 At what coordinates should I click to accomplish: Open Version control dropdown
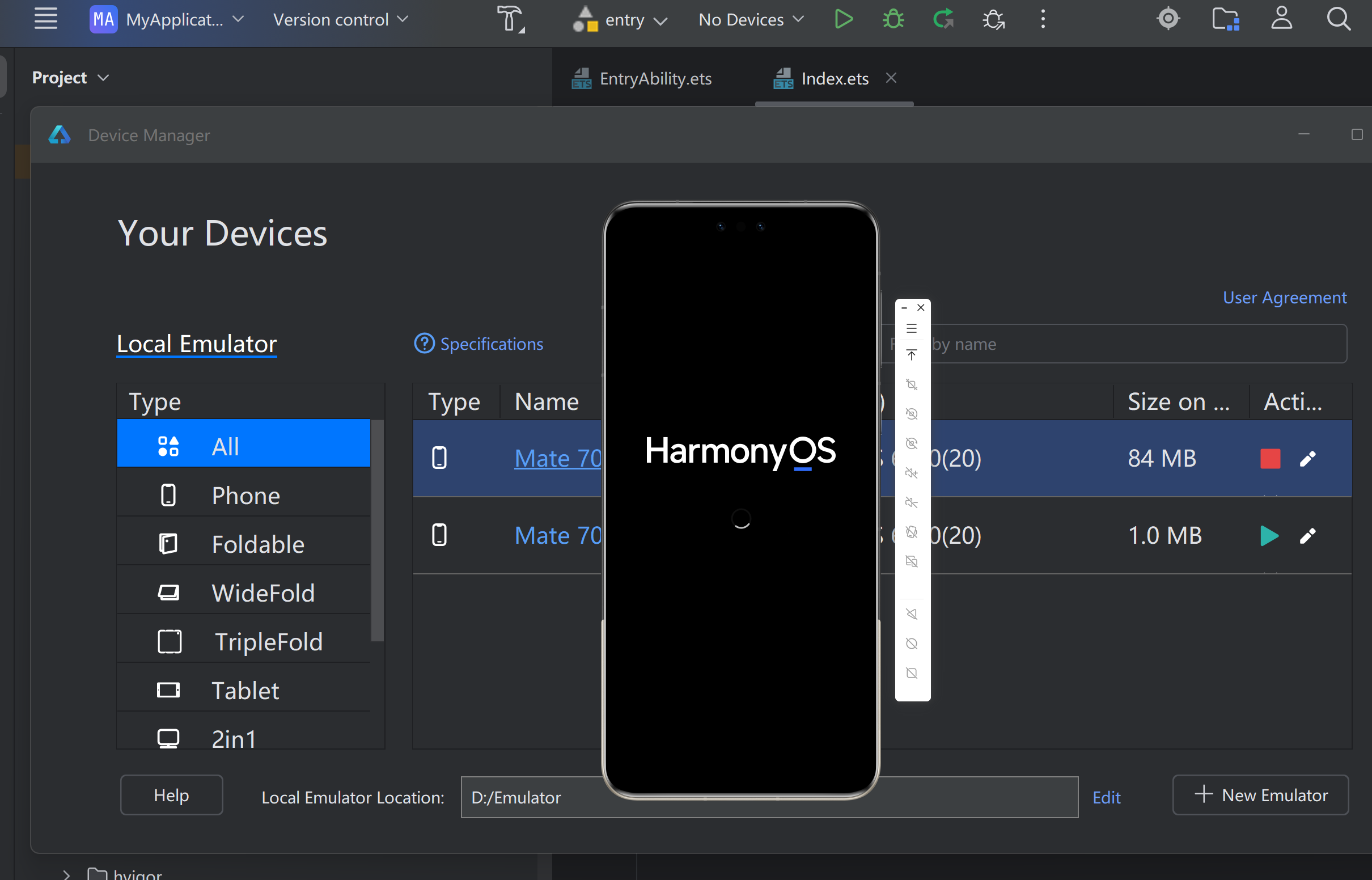340,19
